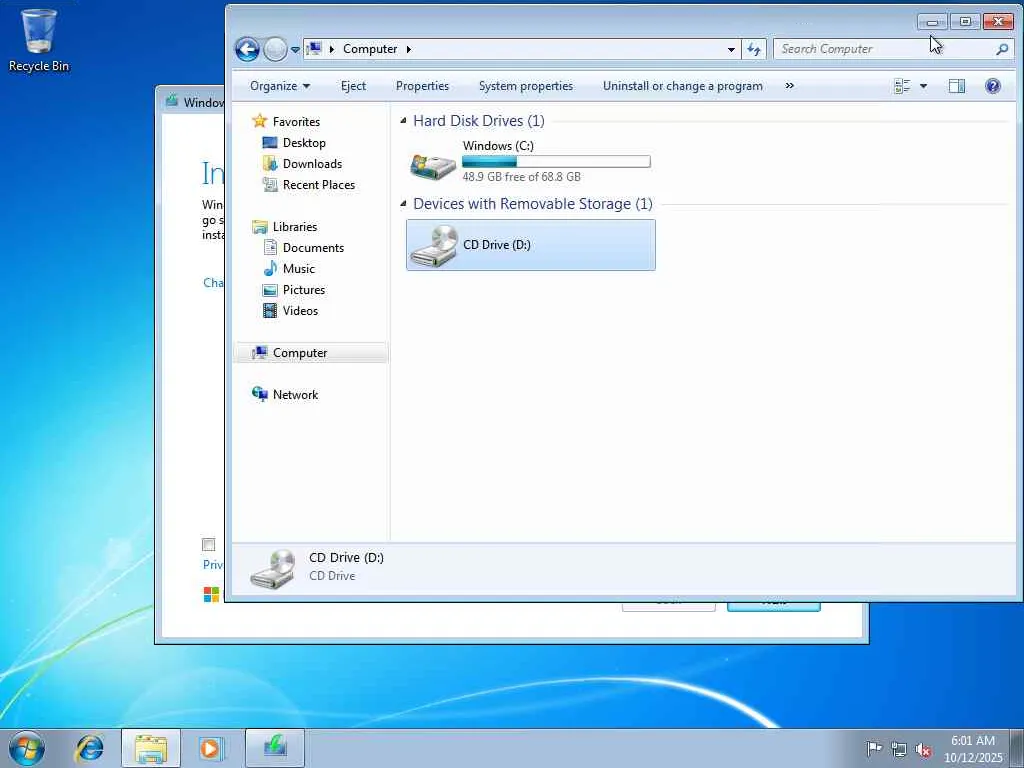Screen dimensions: 1024x768
Task: Collapse Devices with Removable Storage group
Action: (x=403, y=204)
